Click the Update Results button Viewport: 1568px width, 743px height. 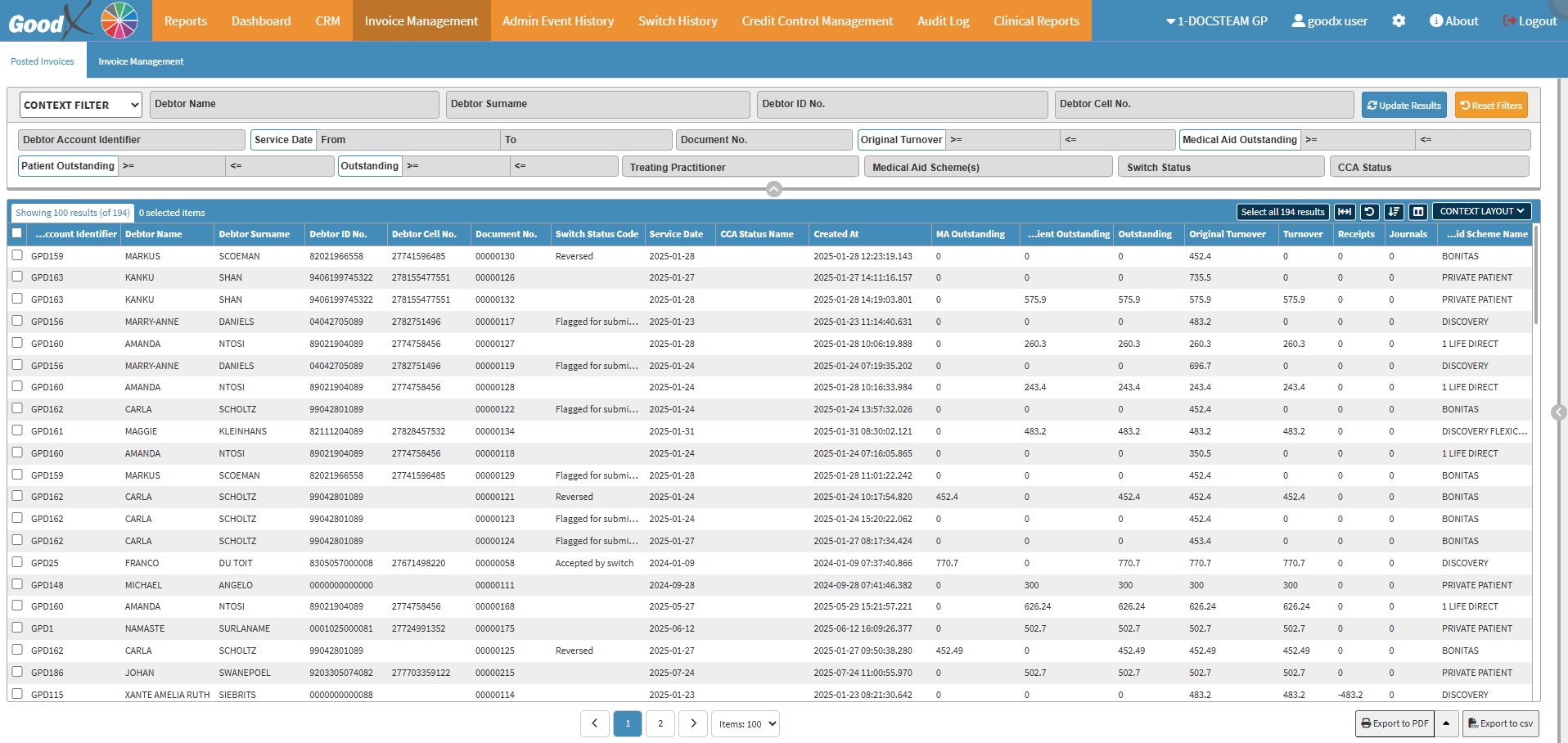(1404, 105)
